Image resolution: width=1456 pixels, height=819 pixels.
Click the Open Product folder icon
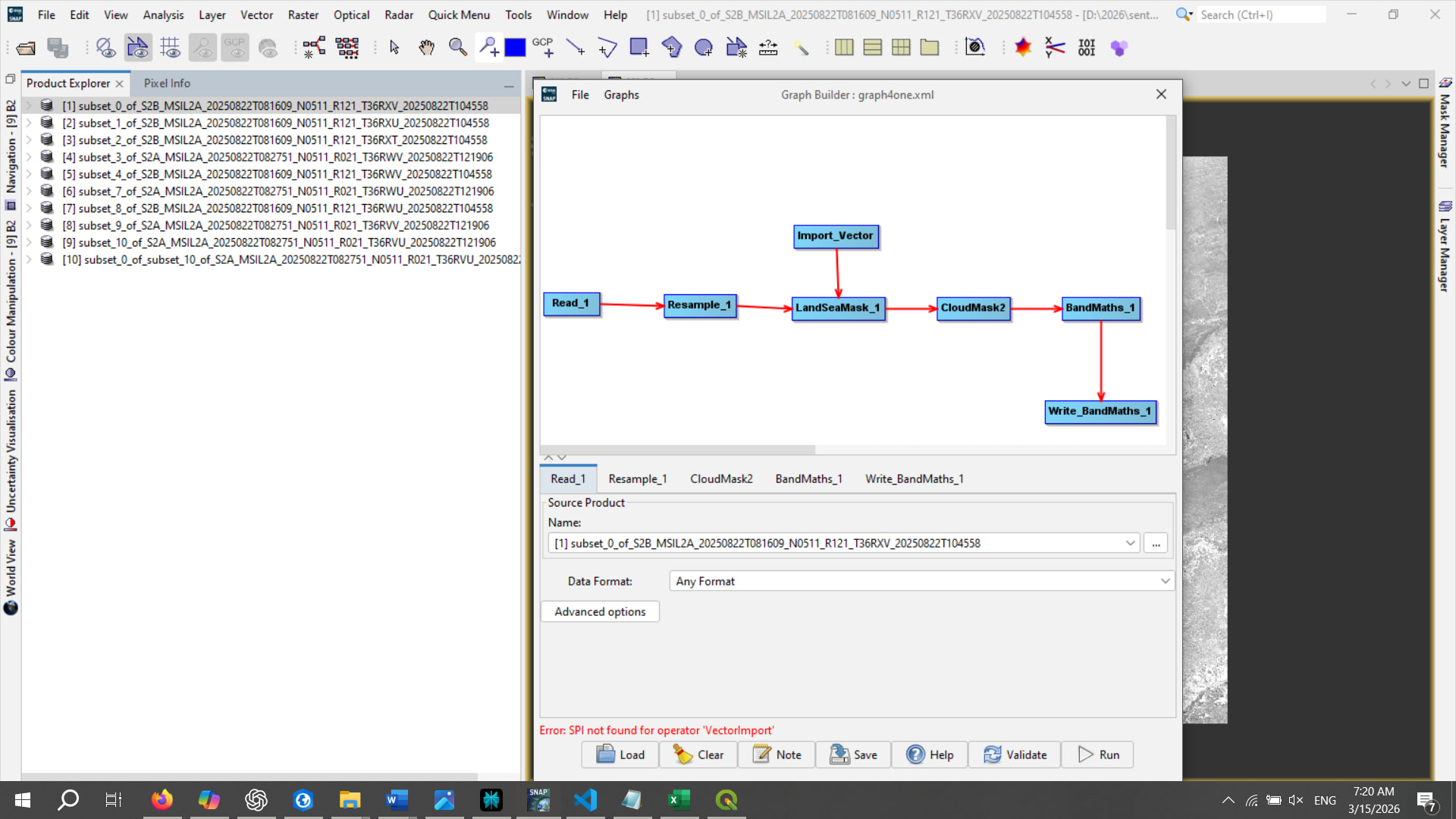[26, 48]
